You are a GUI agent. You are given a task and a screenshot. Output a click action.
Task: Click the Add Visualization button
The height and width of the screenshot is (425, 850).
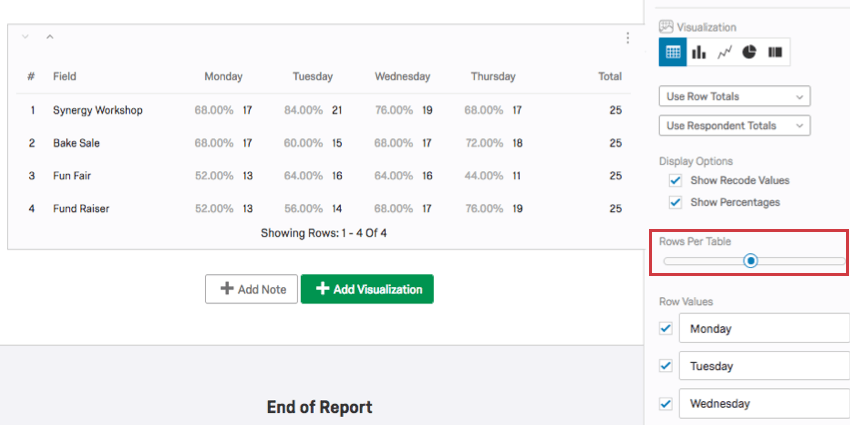pyautogui.click(x=367, y=289)
